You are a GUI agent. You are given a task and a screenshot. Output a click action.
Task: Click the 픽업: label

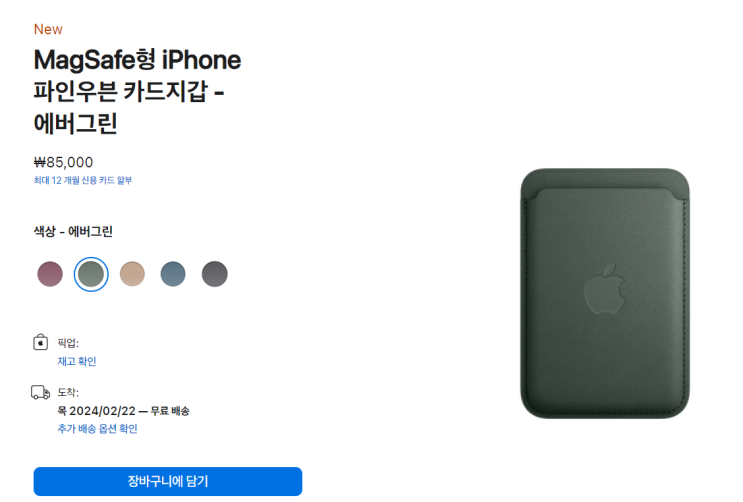(68, 343)
